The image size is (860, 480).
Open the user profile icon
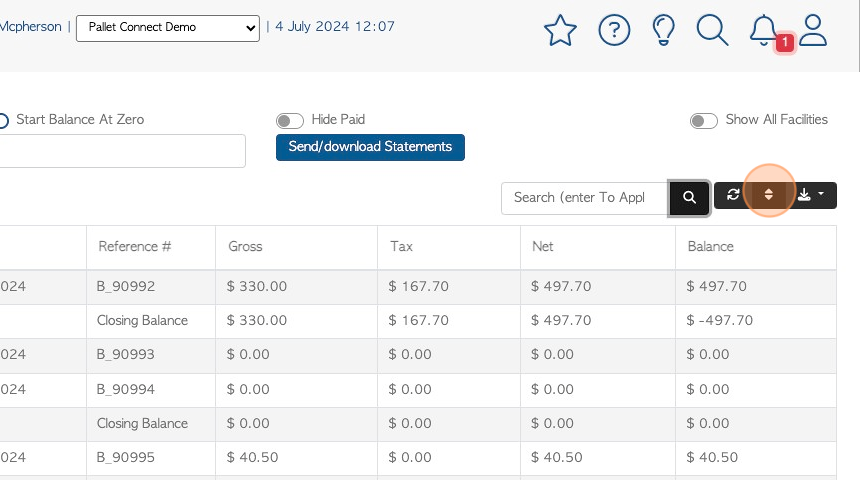pyautogui.click(x=812, y=30)
